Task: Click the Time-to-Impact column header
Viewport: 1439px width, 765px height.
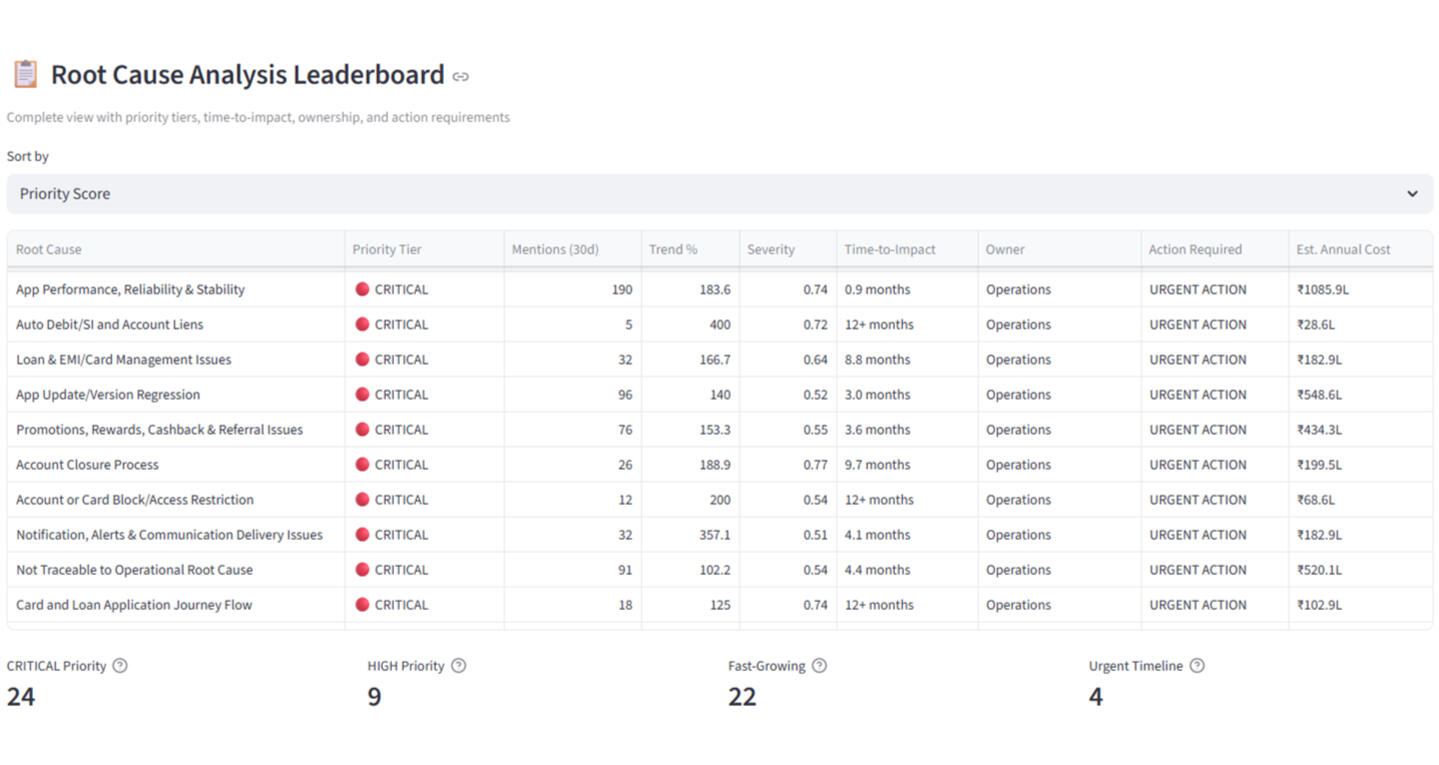Action: tap(889, 250)
